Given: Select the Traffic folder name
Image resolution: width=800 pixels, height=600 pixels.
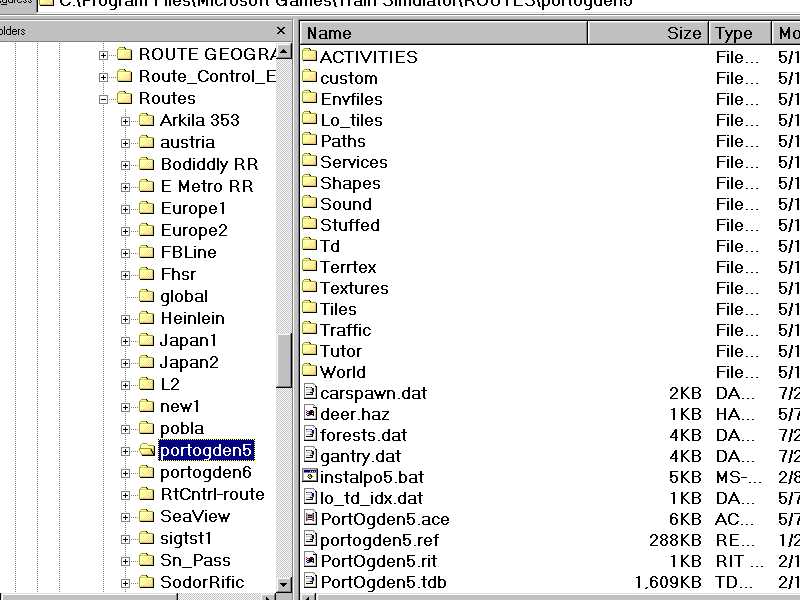Looking at the screenshot, I should pos(345,330).
